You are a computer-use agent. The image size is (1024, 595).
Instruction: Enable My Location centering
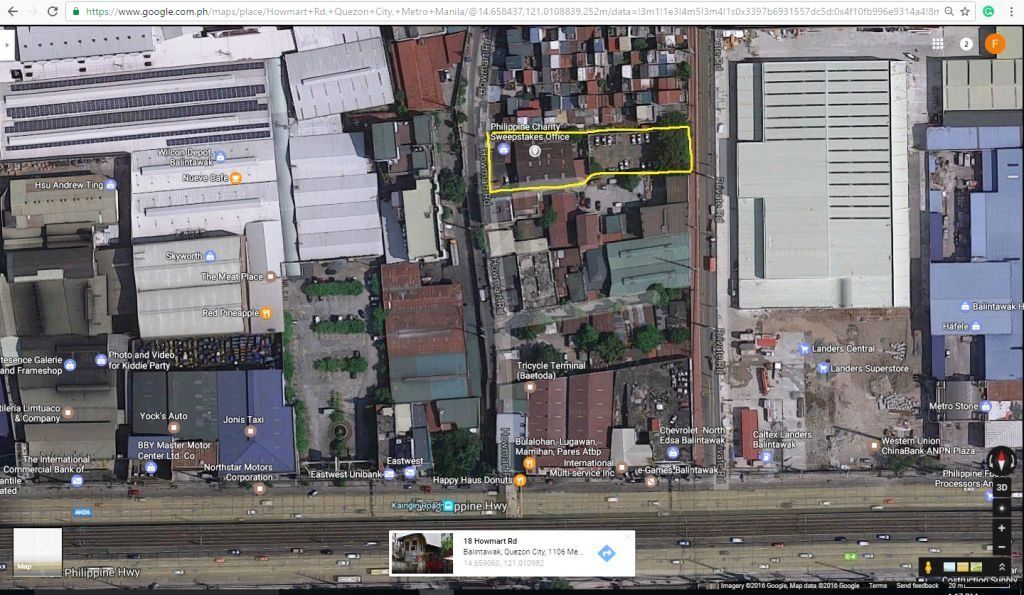1002,509
